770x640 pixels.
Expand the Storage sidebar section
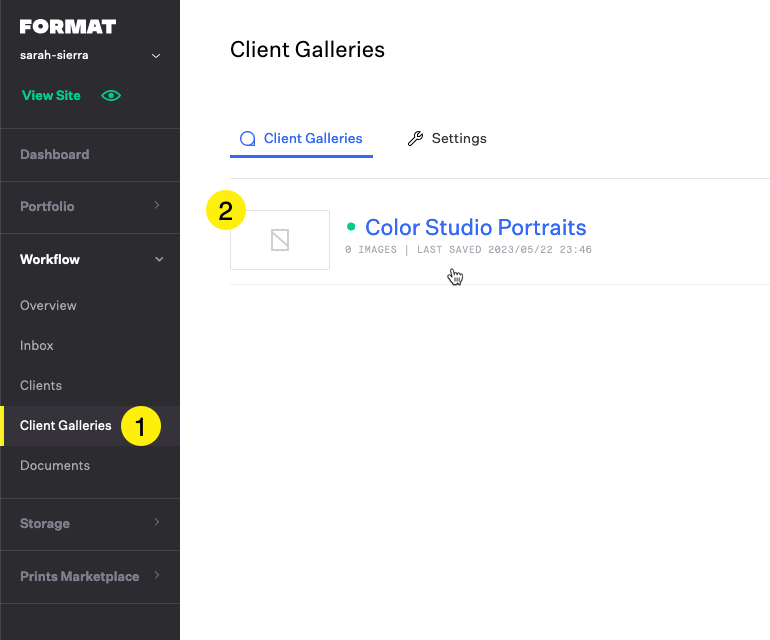[156, 523]
